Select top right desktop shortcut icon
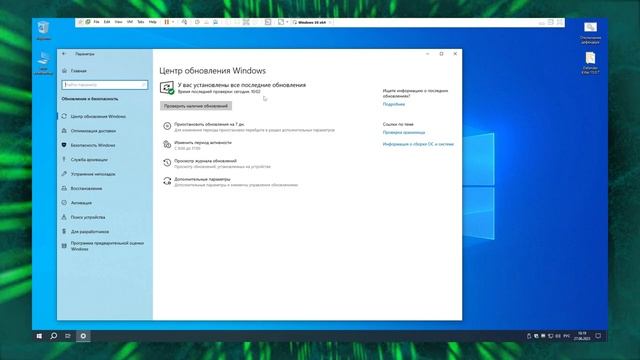640x360 pixels. tap(590, 33)
